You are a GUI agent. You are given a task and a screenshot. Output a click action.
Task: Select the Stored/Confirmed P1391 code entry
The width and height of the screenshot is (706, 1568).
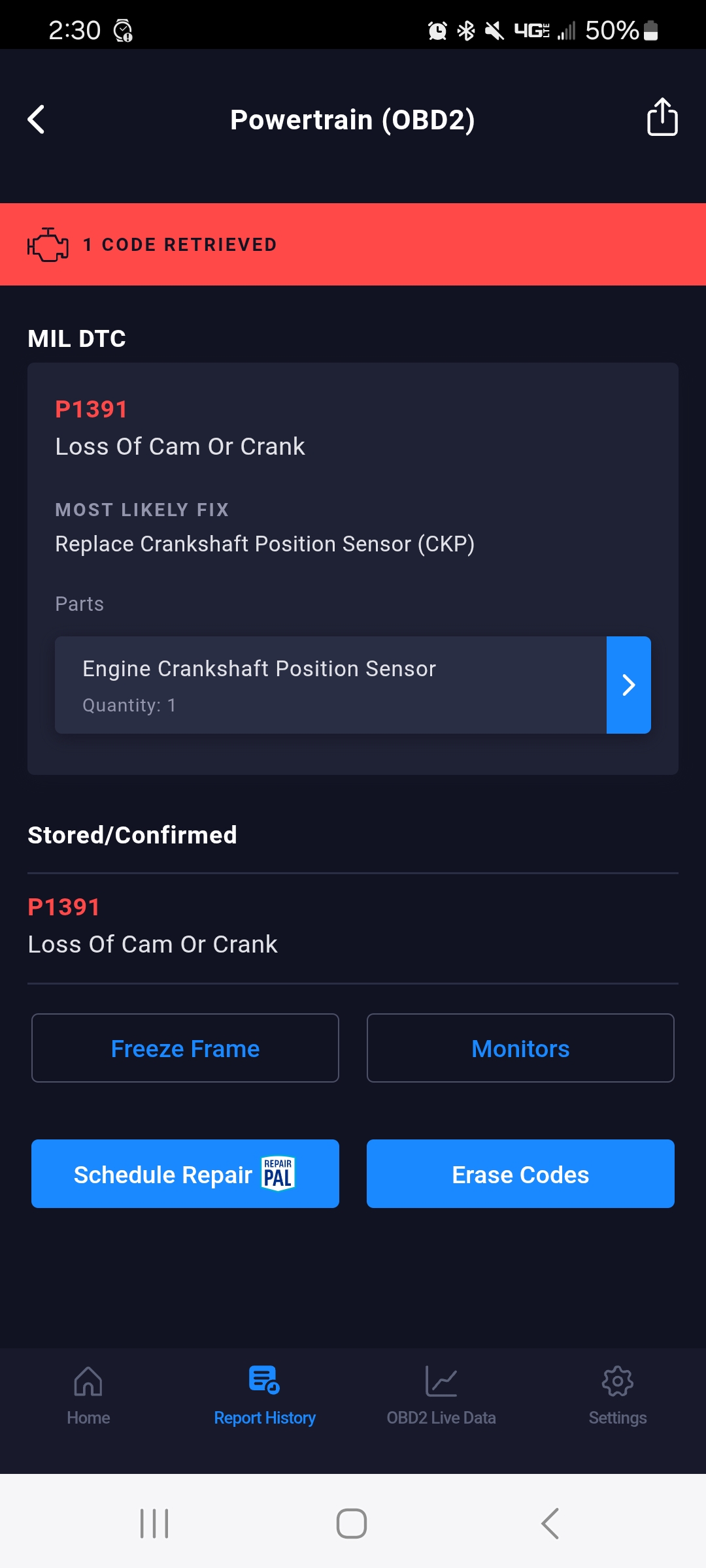click(x=152, y=926)
